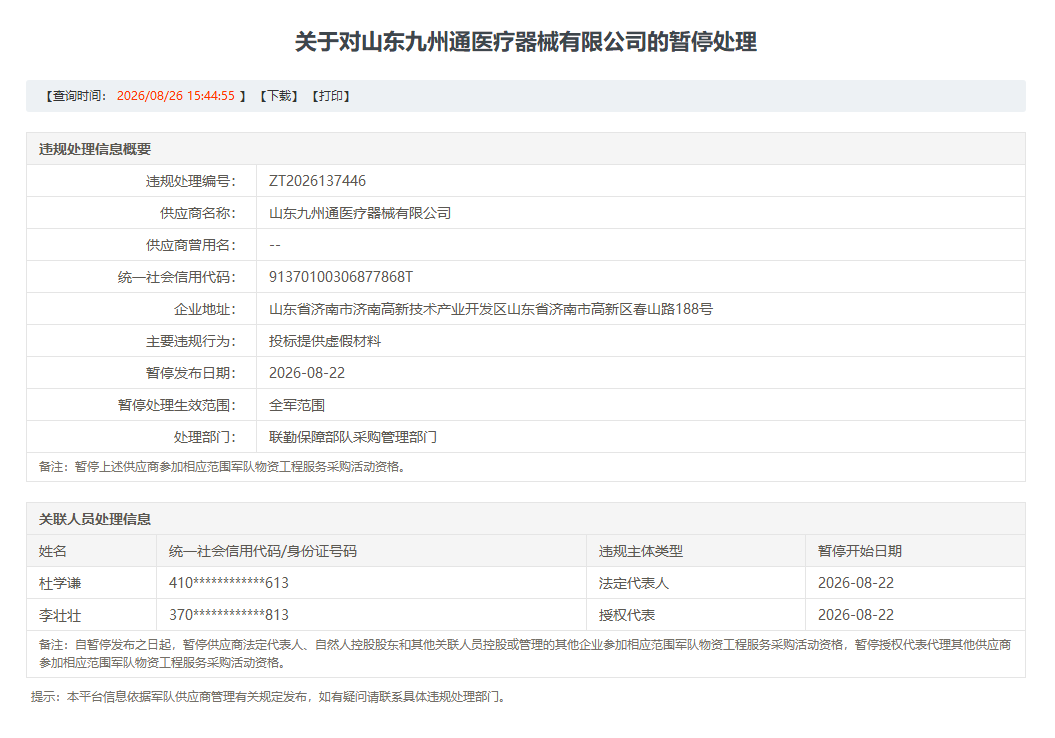The width and height of the screenshot is (1055, 738).
Task: Click the 暂停处理生效范围 label
Action: (177, 406)
